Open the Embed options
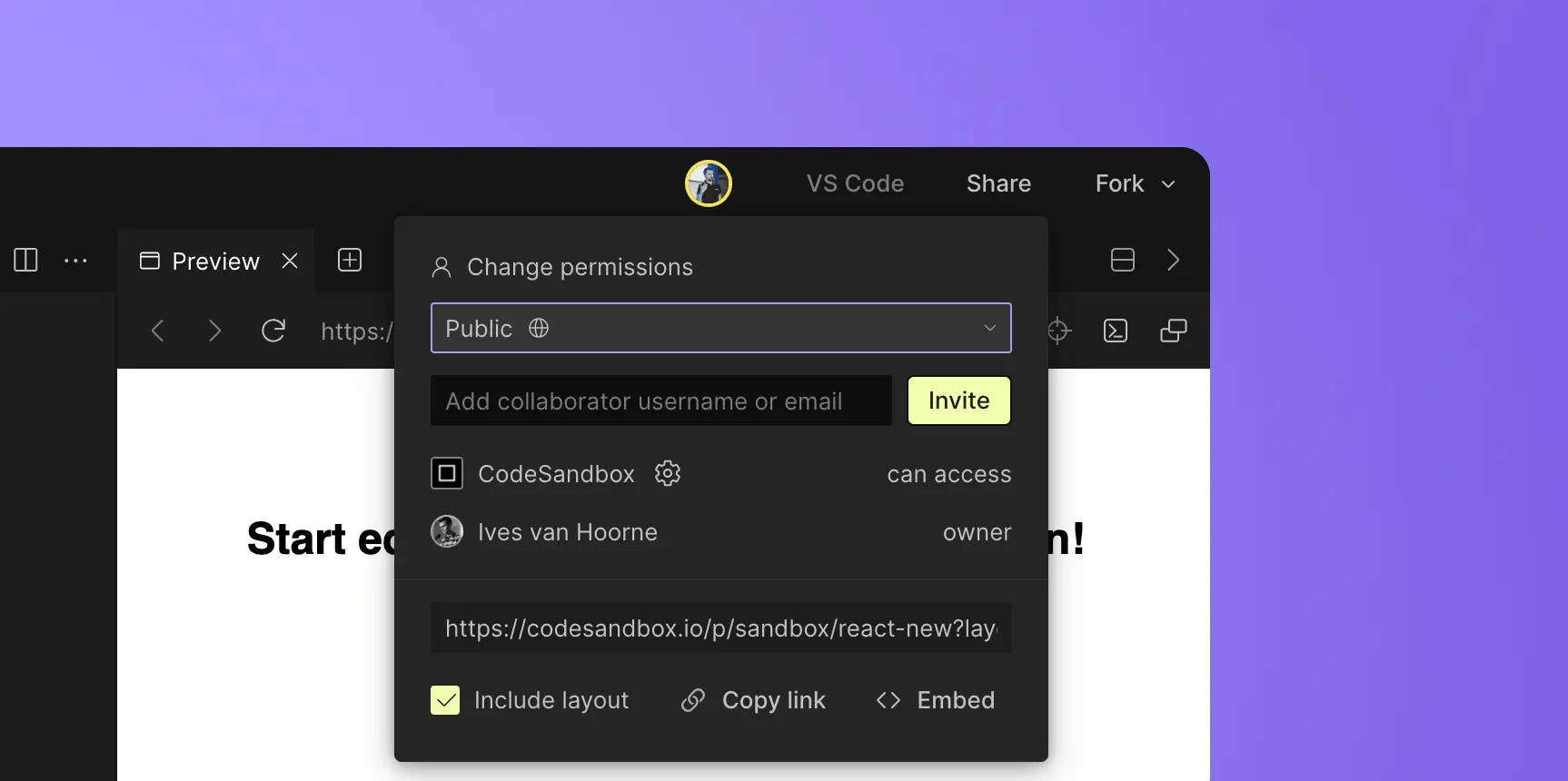The height and width of the screenshot is (781, 1568). coord(935,700)
